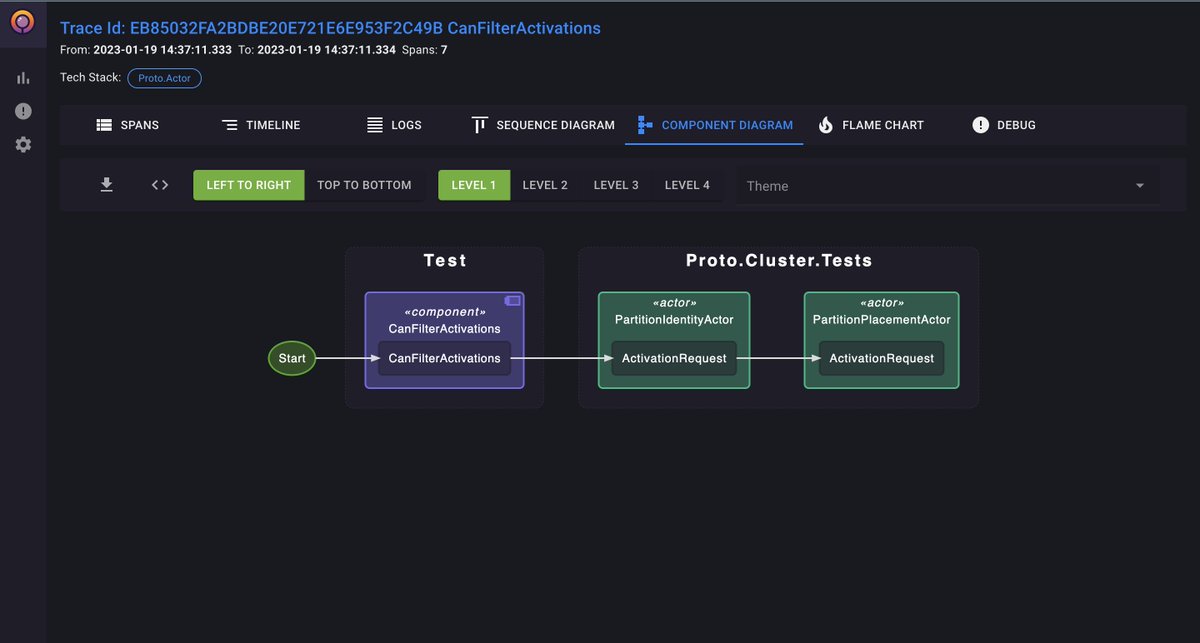Click the green Start node in the diagram

(291, 358)
